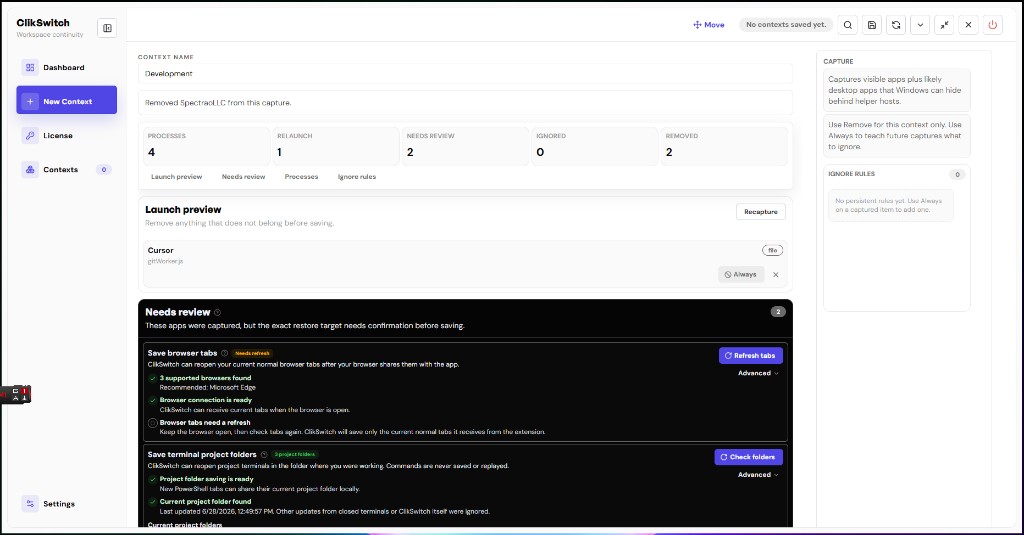Remove Cursor with the X icon

coord(776,274)
